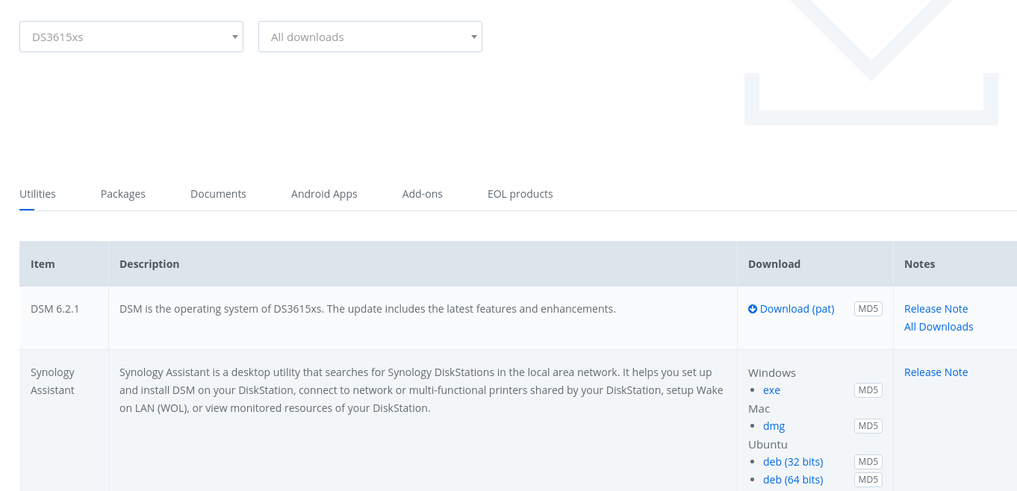Viewport: 1017px width, 491px height.
Task: Download the Windows exe of Synology Assistant
Action: point(771,390)
